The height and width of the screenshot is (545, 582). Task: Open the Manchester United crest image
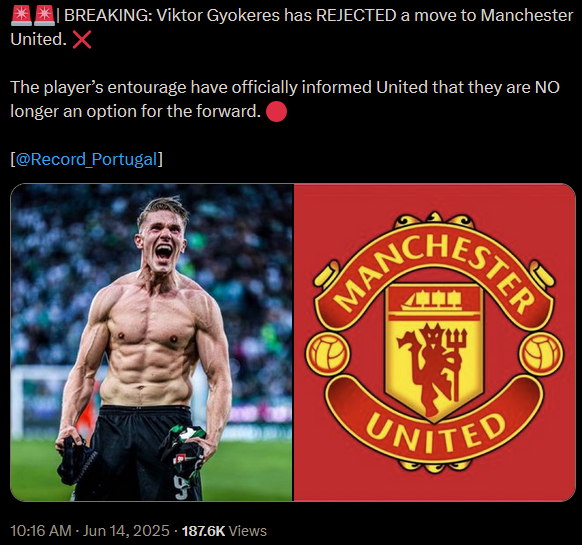[435, 342]
